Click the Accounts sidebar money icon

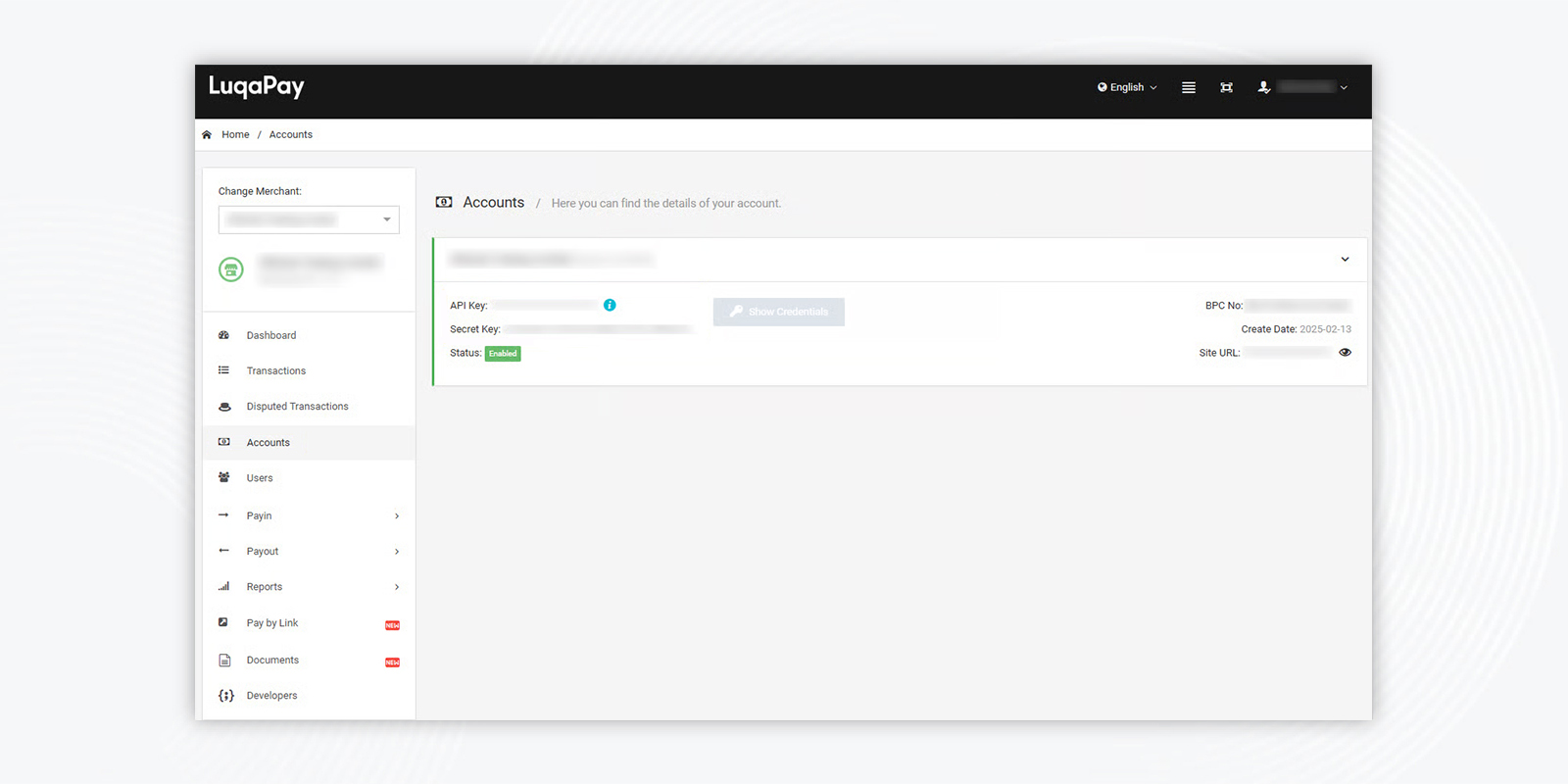pos(224,442)
